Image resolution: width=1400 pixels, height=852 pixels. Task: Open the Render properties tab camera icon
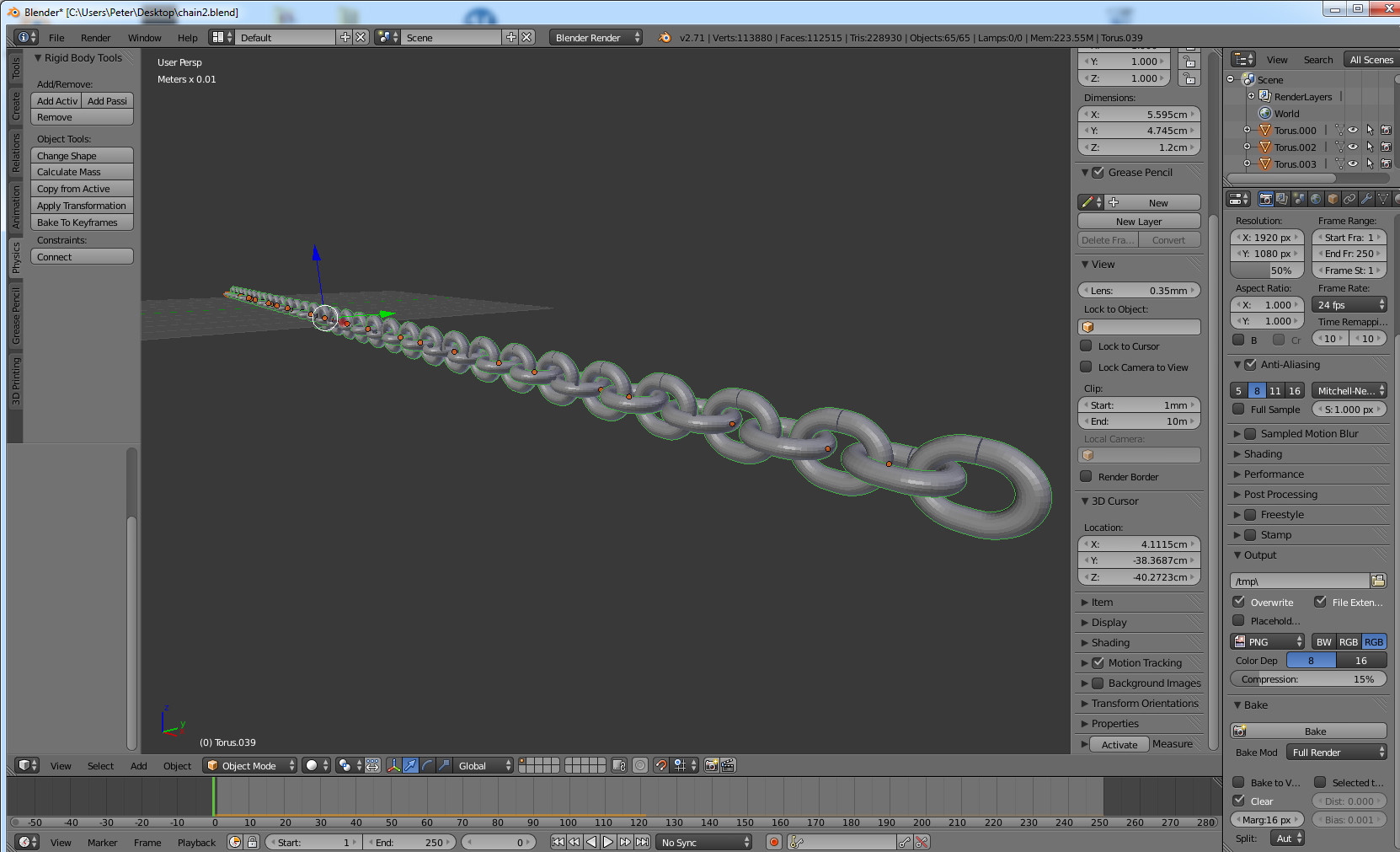tap(1265, 199)
